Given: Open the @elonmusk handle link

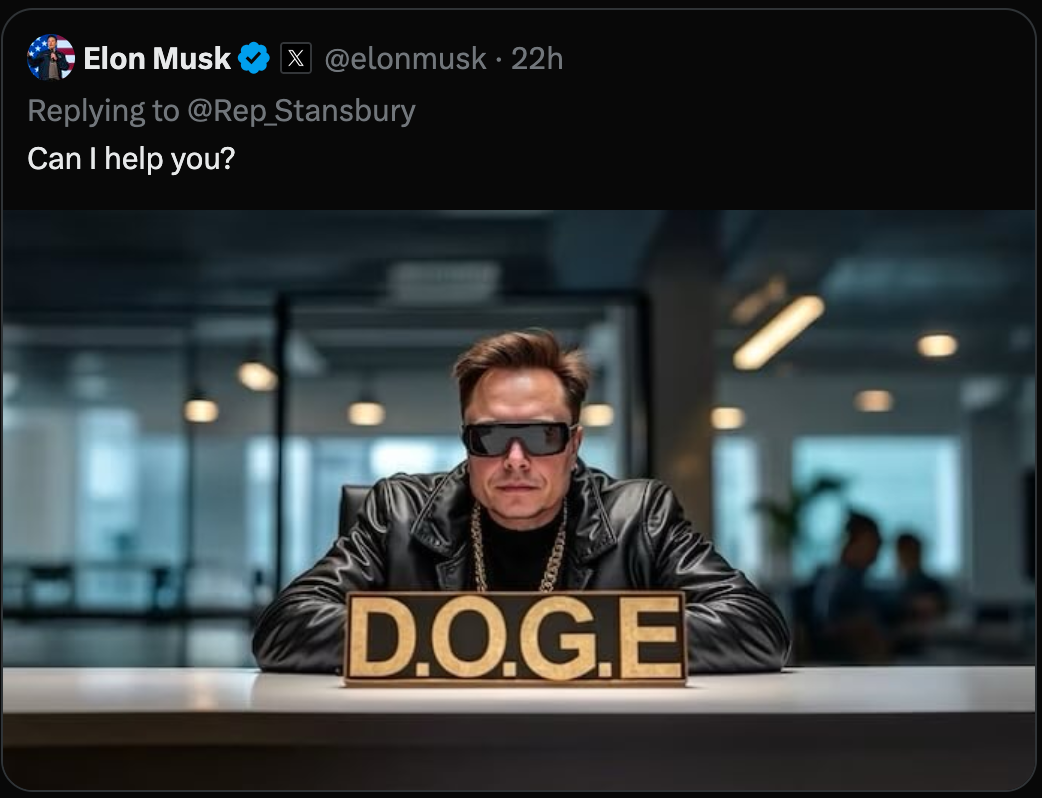Looking at the screenshot, I should click(x=405, y=59).
